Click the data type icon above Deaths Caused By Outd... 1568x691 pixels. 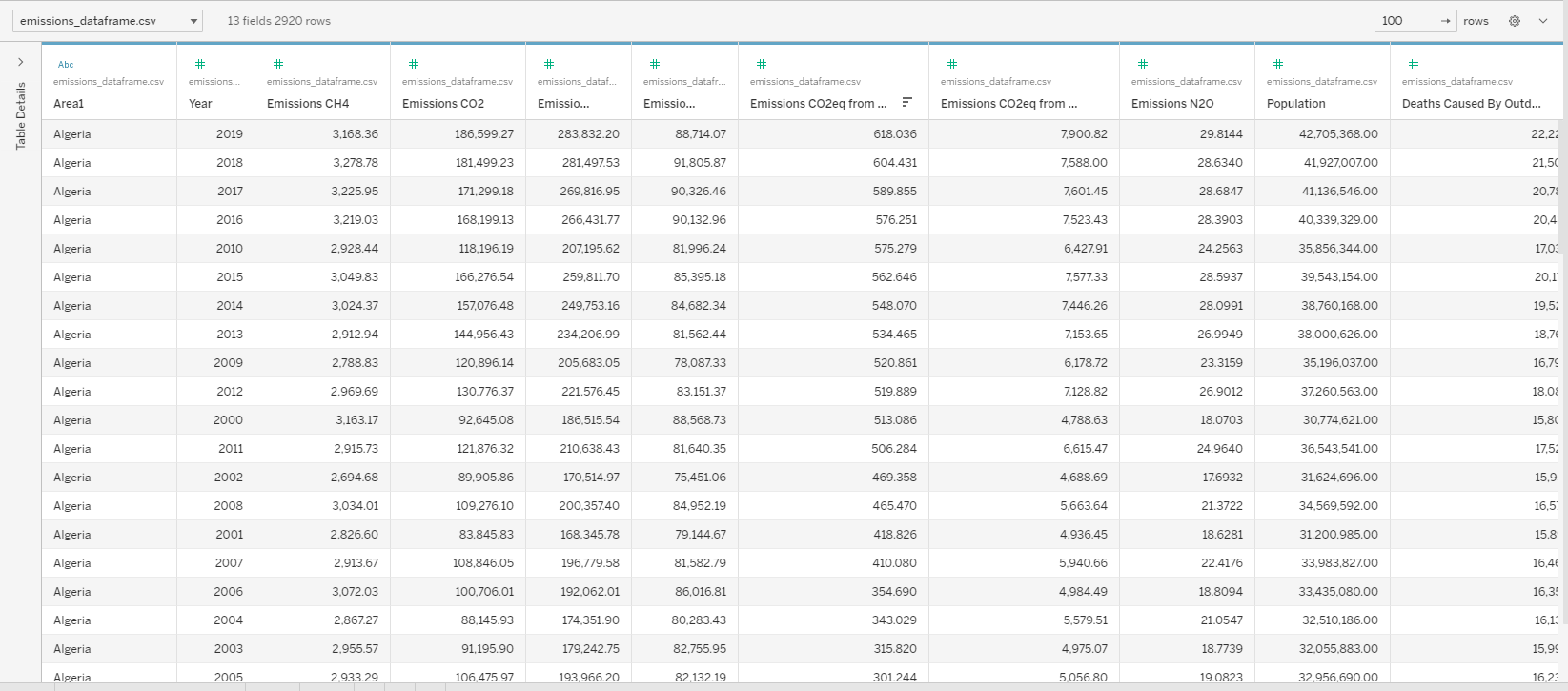[1414, 64]
